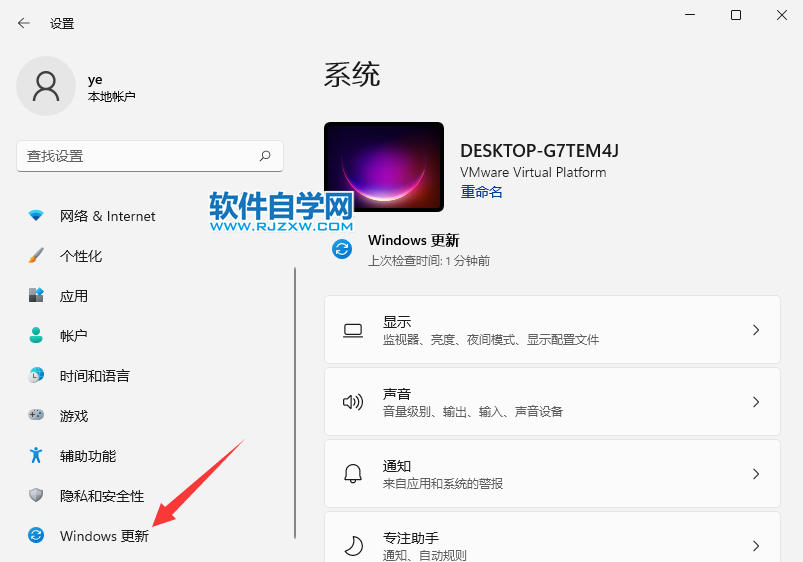Click the desktop wallpaper thumbnail

click(x=384, y=166)
